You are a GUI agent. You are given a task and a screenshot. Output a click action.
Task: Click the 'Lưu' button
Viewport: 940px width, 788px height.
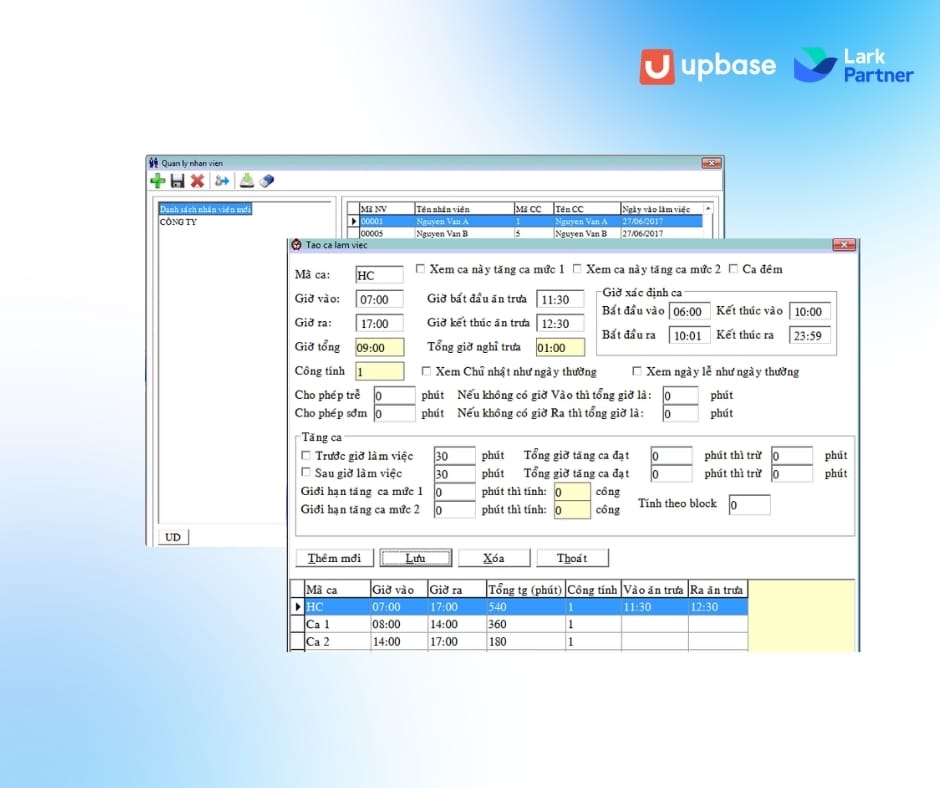pos(415,558)
